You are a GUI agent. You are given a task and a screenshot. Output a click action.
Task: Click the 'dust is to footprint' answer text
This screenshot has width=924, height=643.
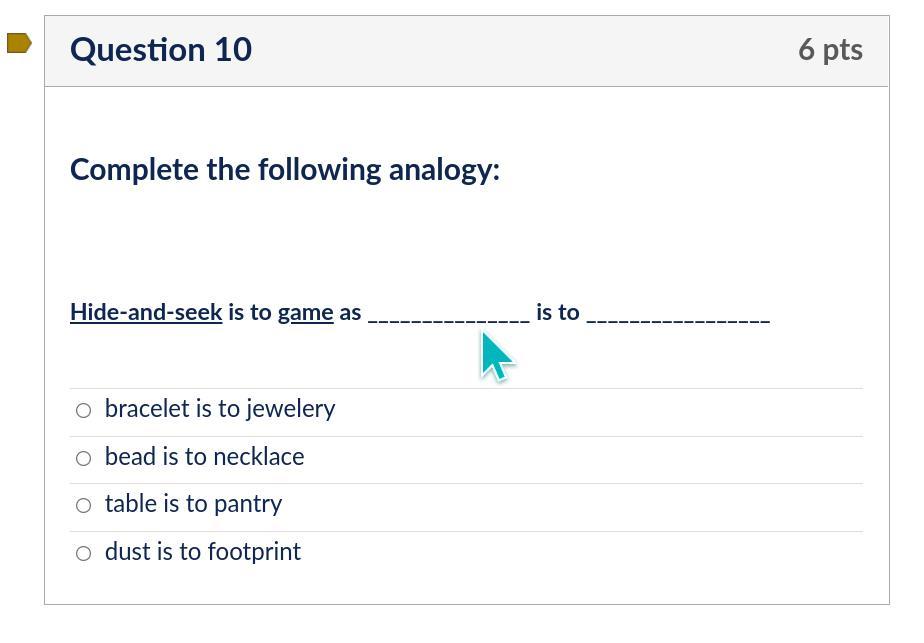(202, 552)
